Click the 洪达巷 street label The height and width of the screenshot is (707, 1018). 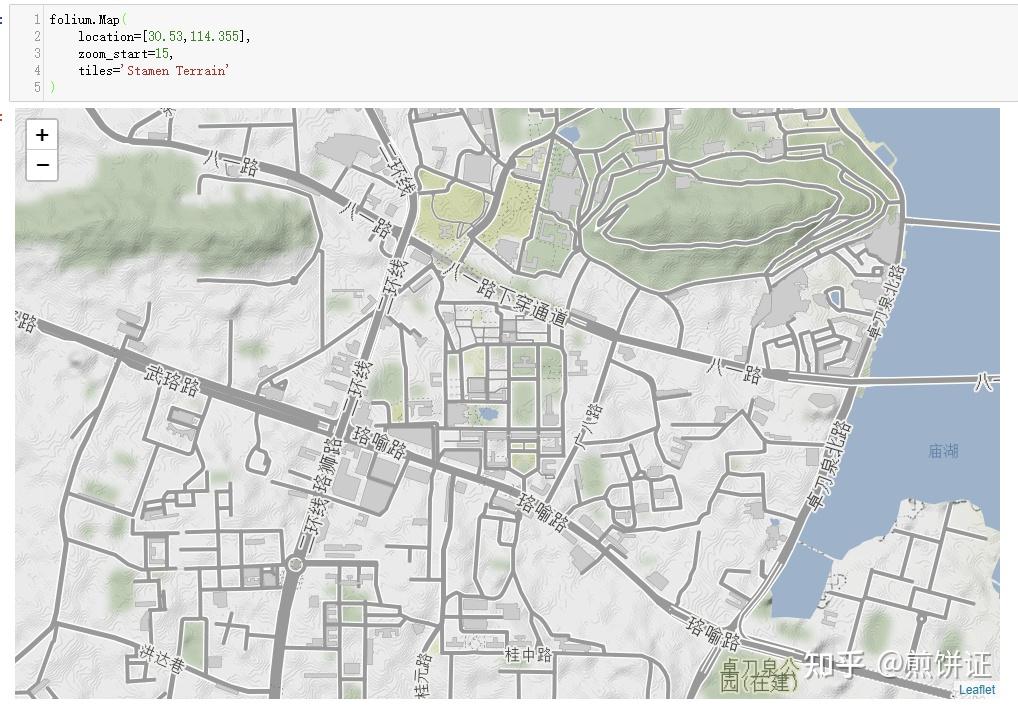click(x=162, y=660)
